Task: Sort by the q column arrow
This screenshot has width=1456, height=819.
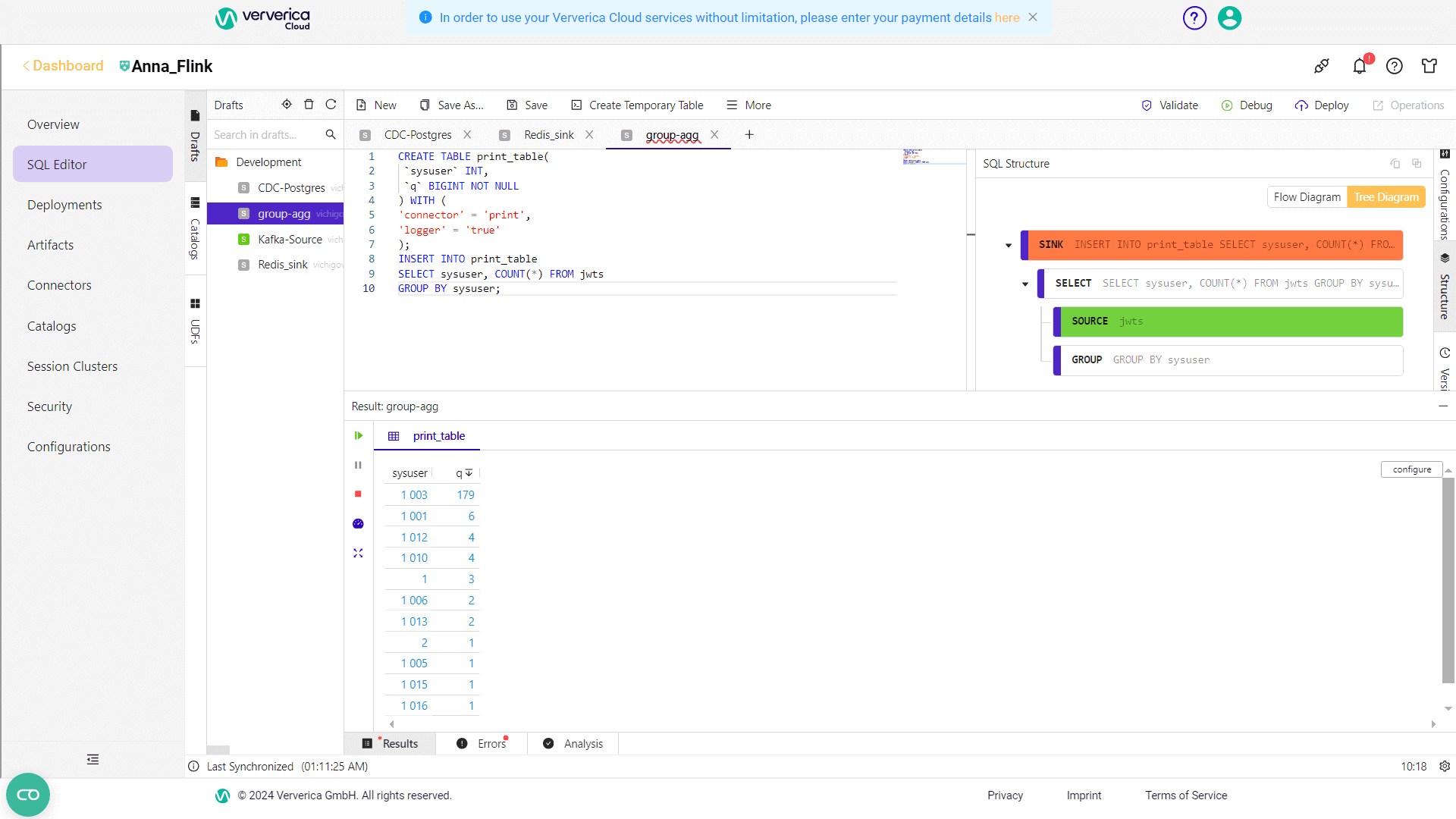Action: pos(469,472)
